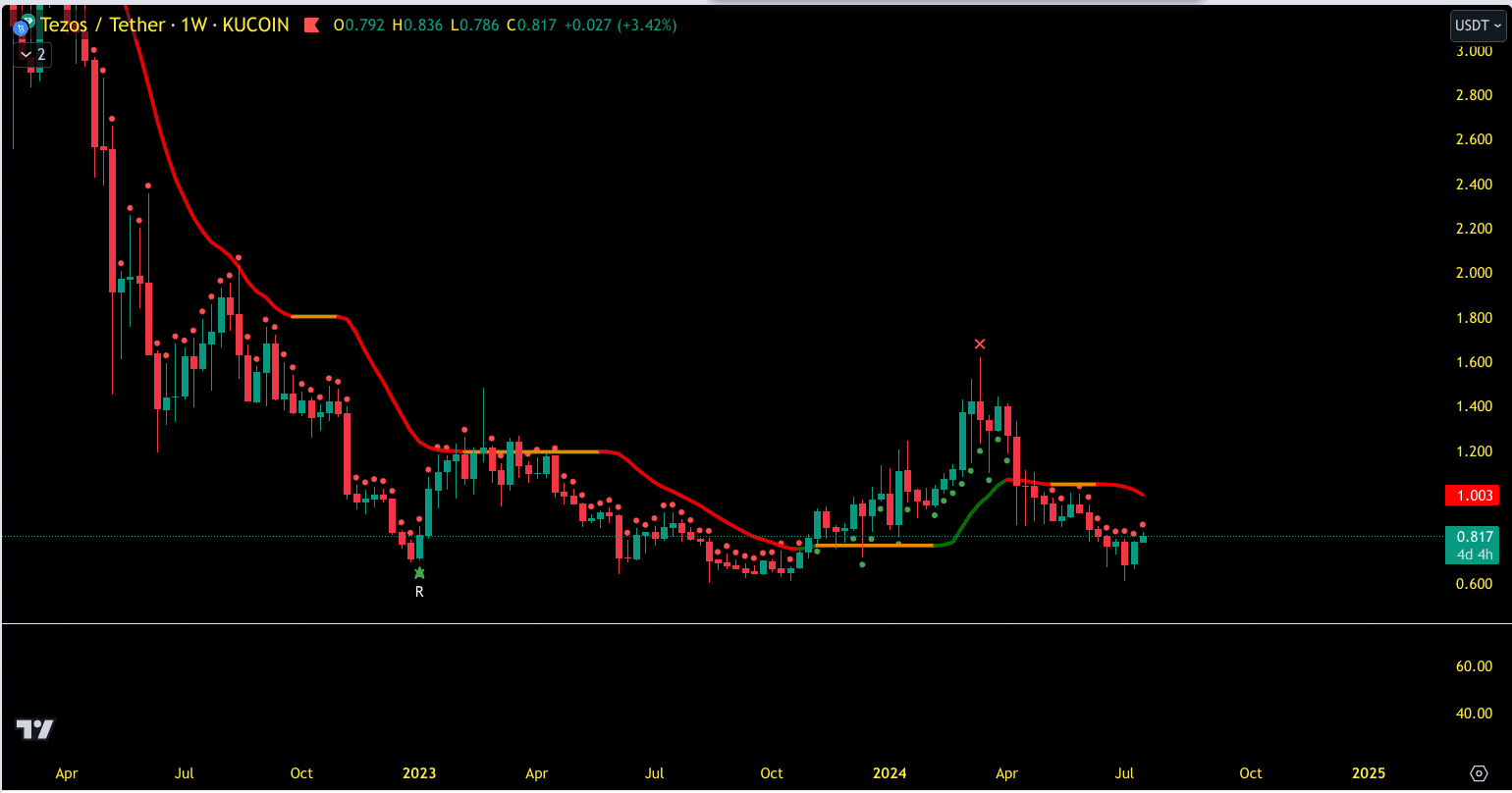
Task: Click the 4d 4h countdown on price label
Action: [x=1473, y=555]
